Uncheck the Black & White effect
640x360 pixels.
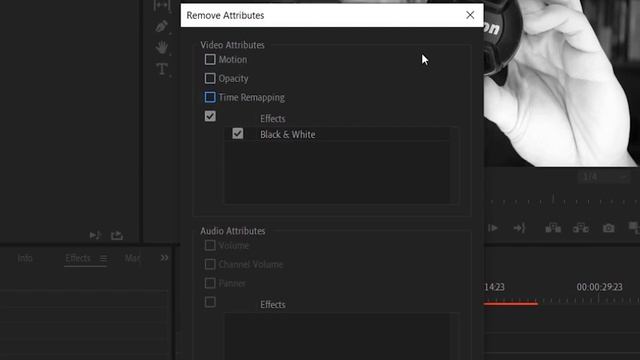point(238,133)
